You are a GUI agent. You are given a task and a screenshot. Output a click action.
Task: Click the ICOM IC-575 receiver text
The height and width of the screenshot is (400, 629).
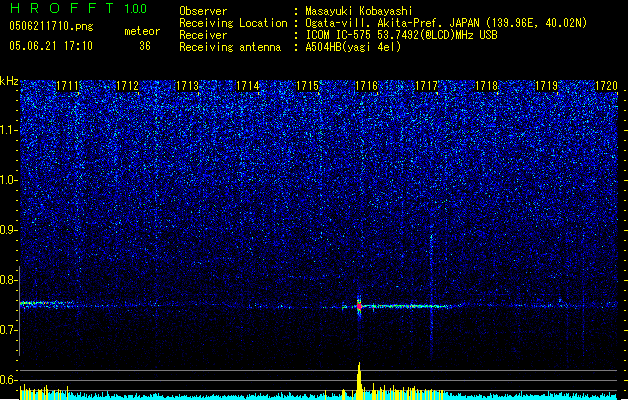point(401,35)
